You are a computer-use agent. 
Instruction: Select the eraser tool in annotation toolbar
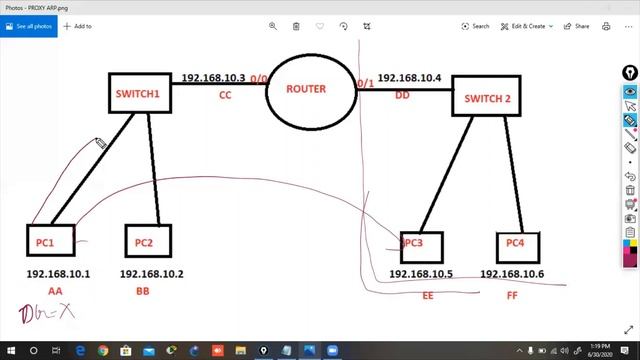(x=630, y=148)
